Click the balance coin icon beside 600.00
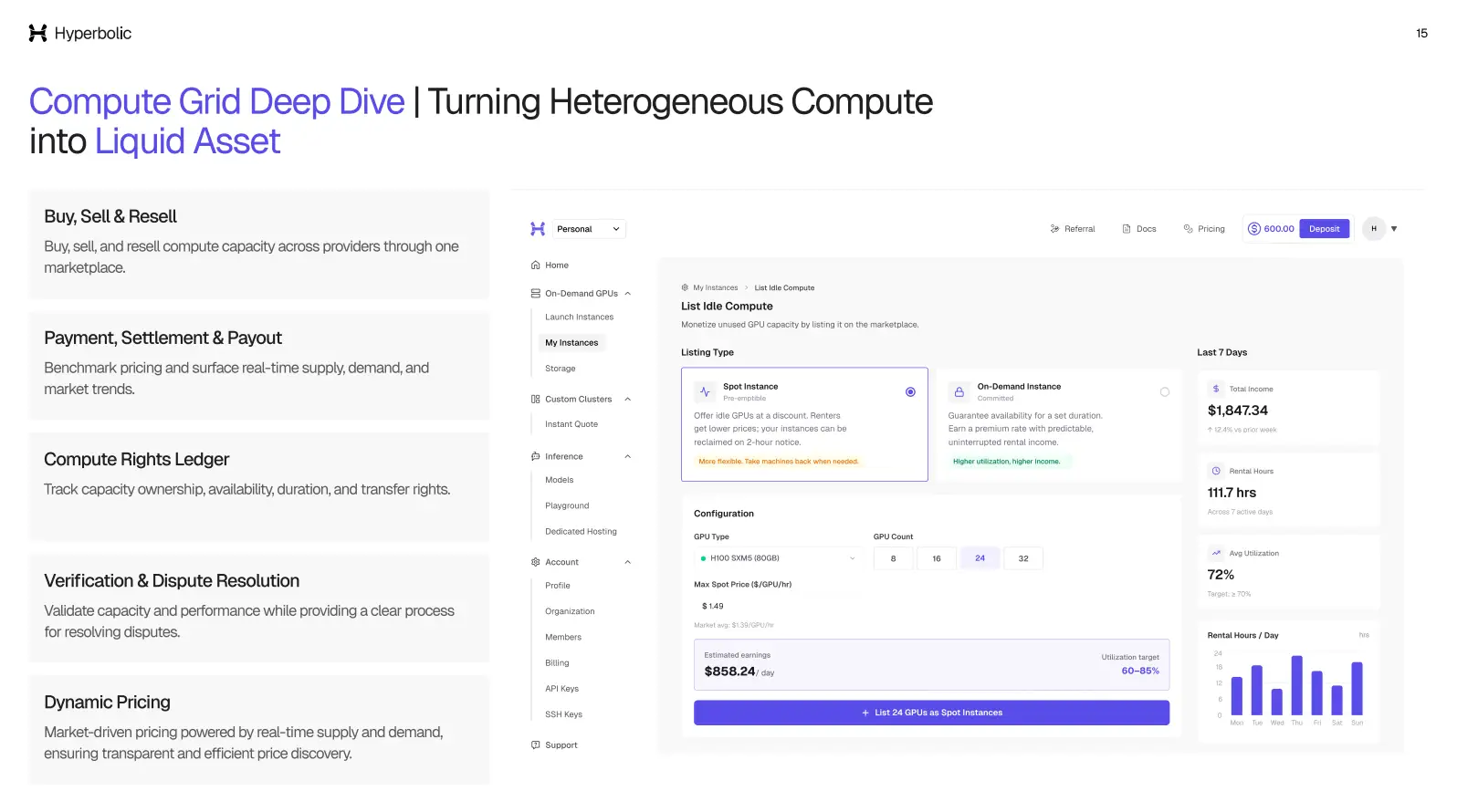The height and width of the screenshot is (812, 1457). [x=1254, y=229]
